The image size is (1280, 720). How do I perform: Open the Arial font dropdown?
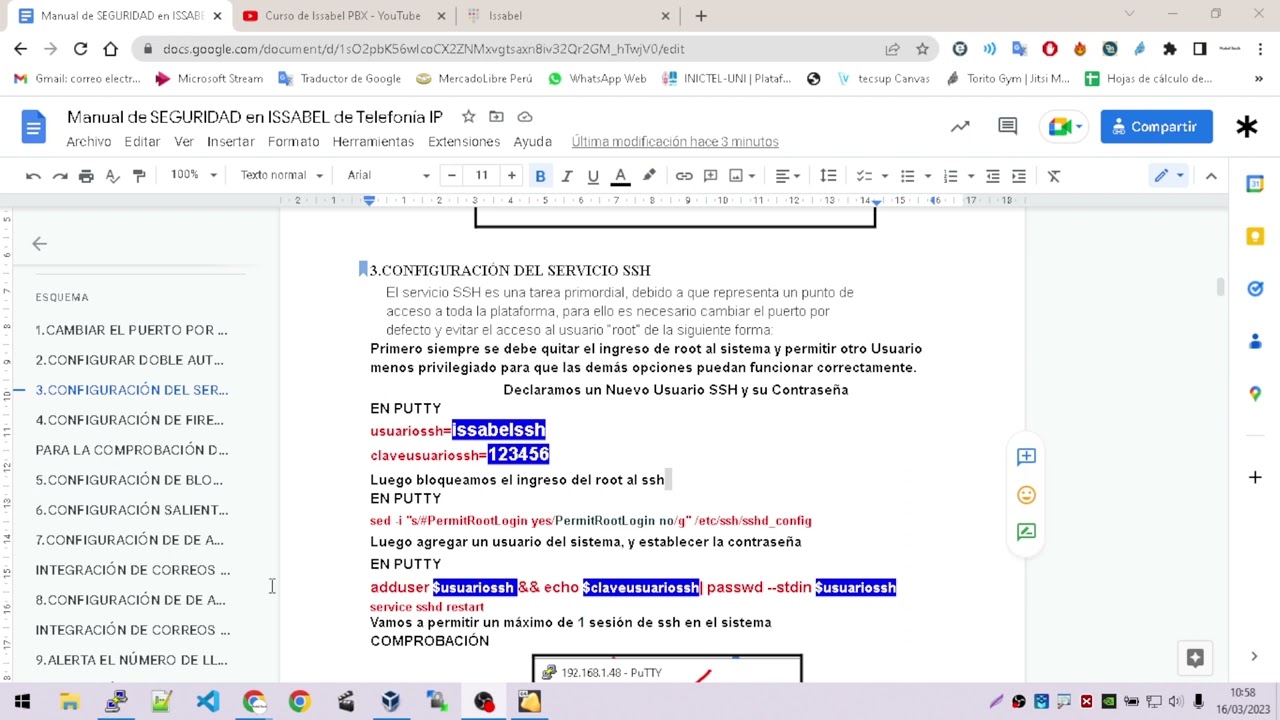388,175
